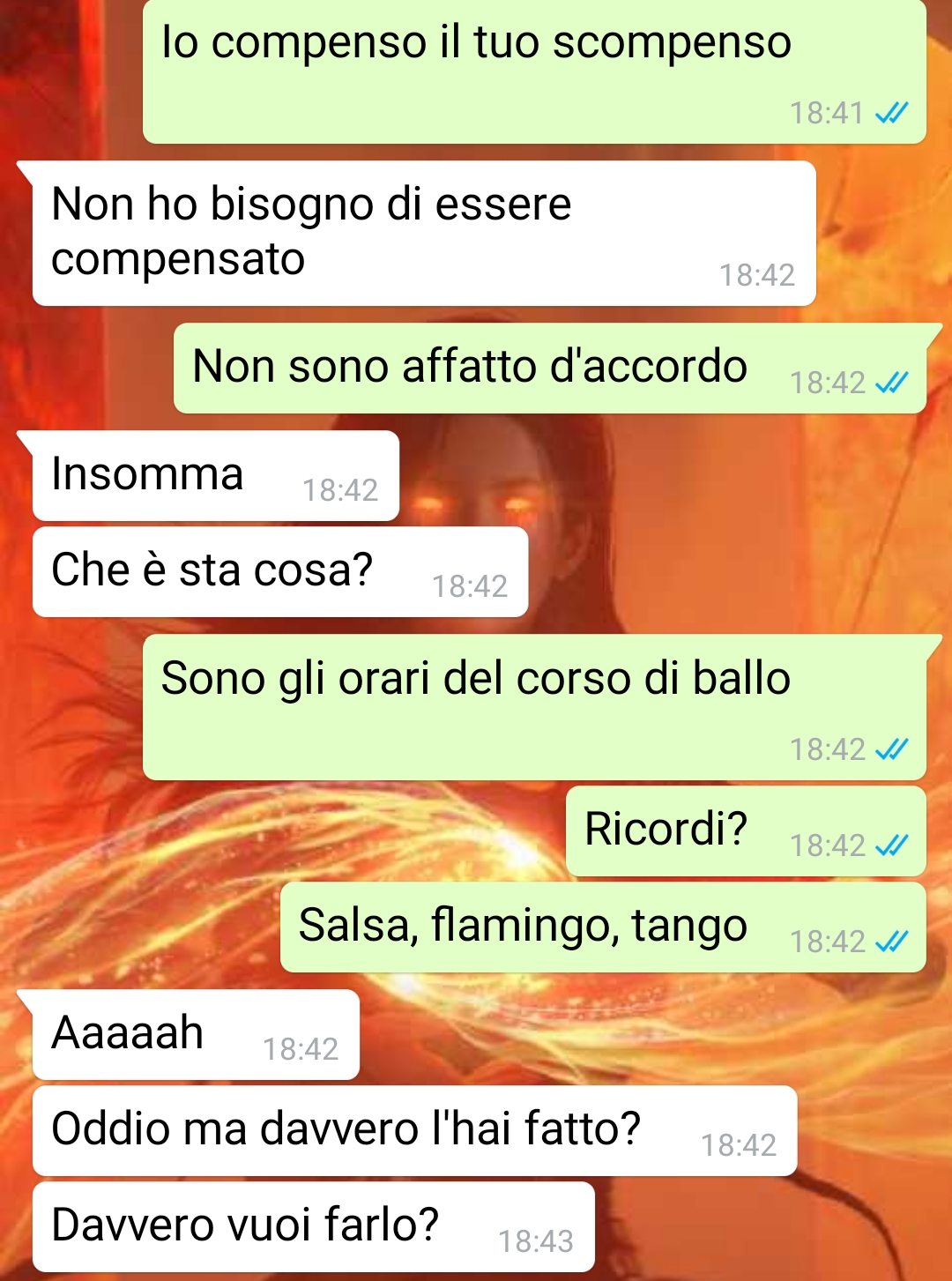Tap the 'Insomma' message bubble
The width and height of the screenshot is (952, 1281).
[x=216, y=476]
